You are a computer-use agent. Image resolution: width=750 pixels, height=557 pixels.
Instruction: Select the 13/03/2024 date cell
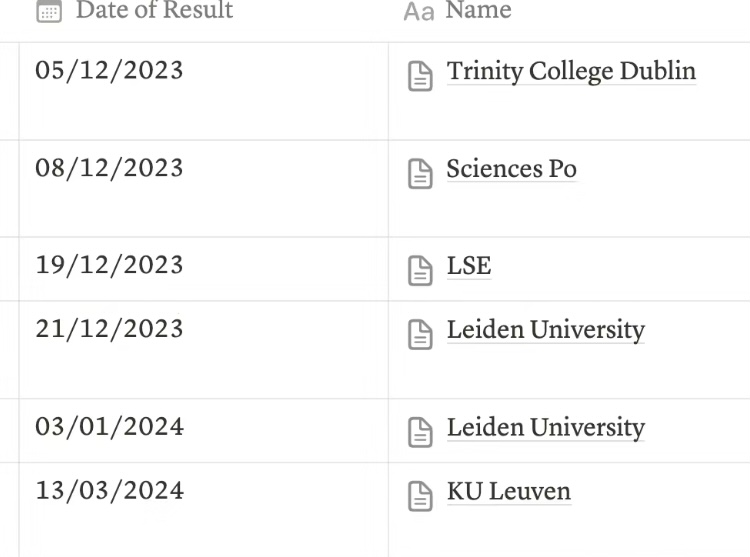[x=109, y=491]
